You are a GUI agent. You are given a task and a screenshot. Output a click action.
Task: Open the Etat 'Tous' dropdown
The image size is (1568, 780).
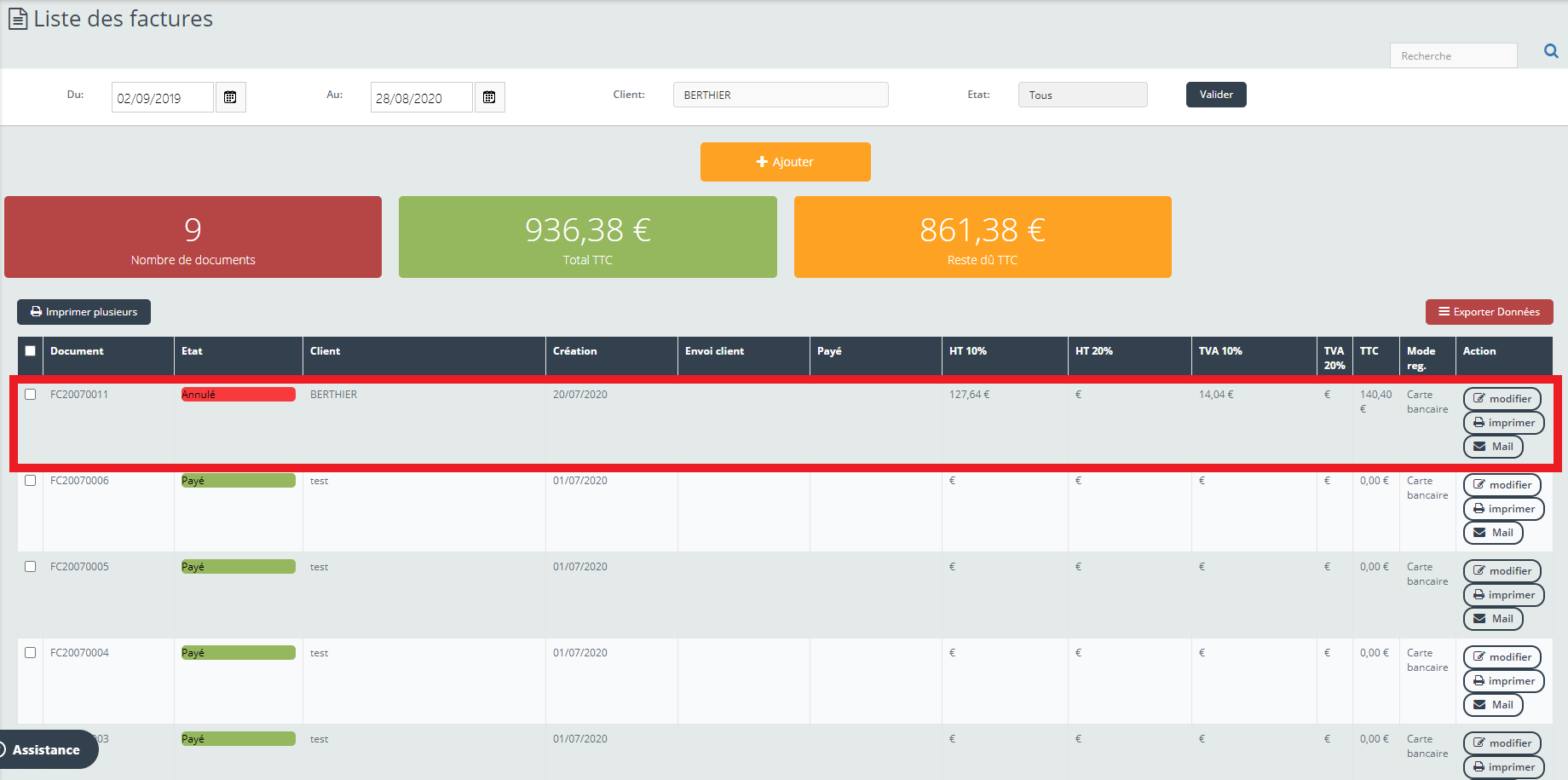[x=1082, y=95]
